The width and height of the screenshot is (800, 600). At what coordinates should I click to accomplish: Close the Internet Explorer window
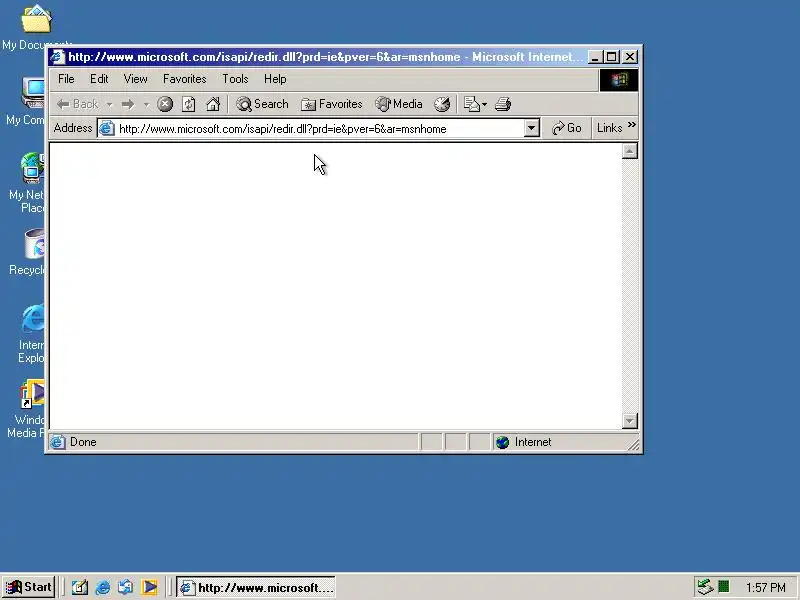[x=630, y=57]
